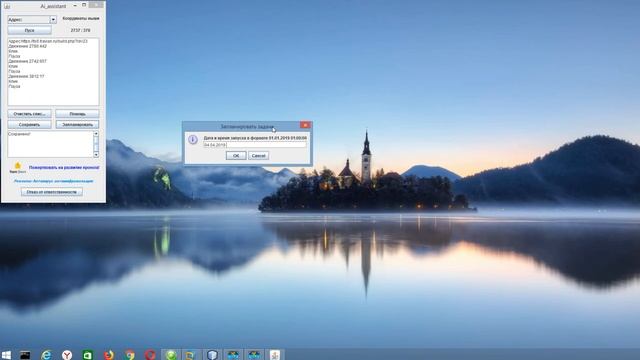Click the Сохранить button
This screenshot has height=360, width=640.
[29, 124]
